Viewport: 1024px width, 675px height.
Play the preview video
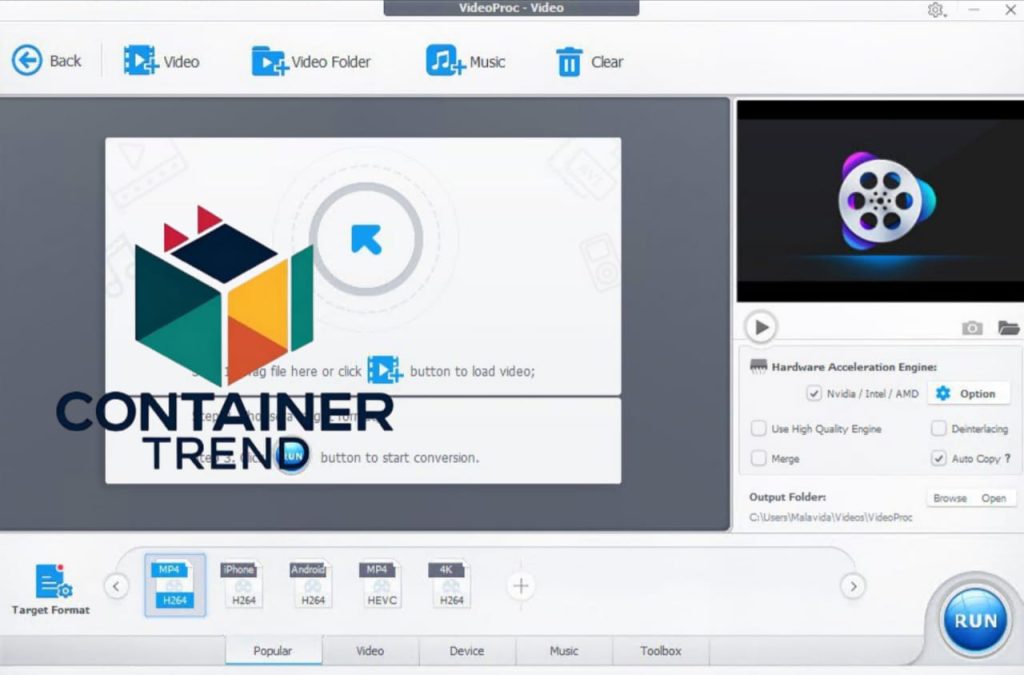click(x=761, y=327)
